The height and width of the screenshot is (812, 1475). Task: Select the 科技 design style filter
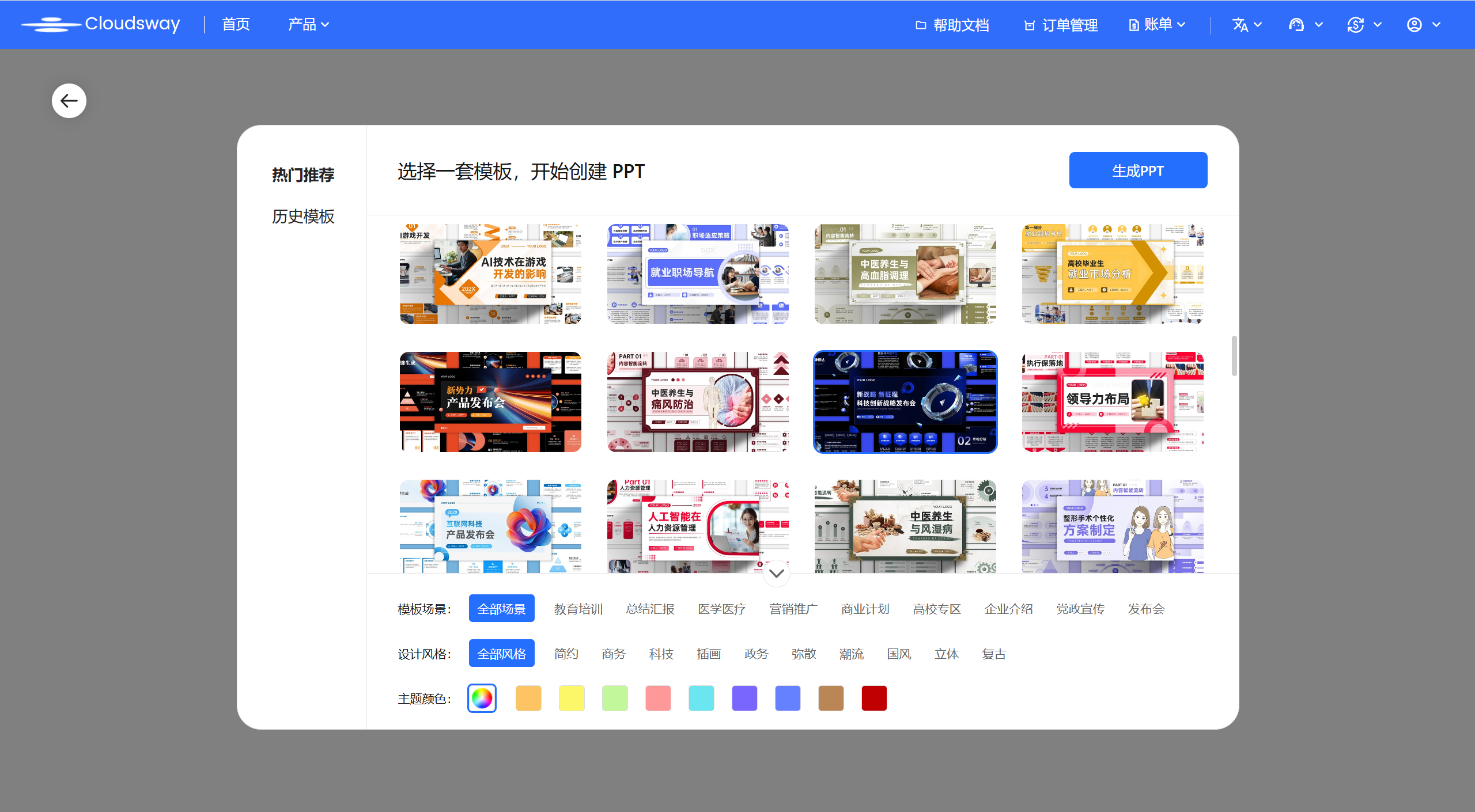661,654
